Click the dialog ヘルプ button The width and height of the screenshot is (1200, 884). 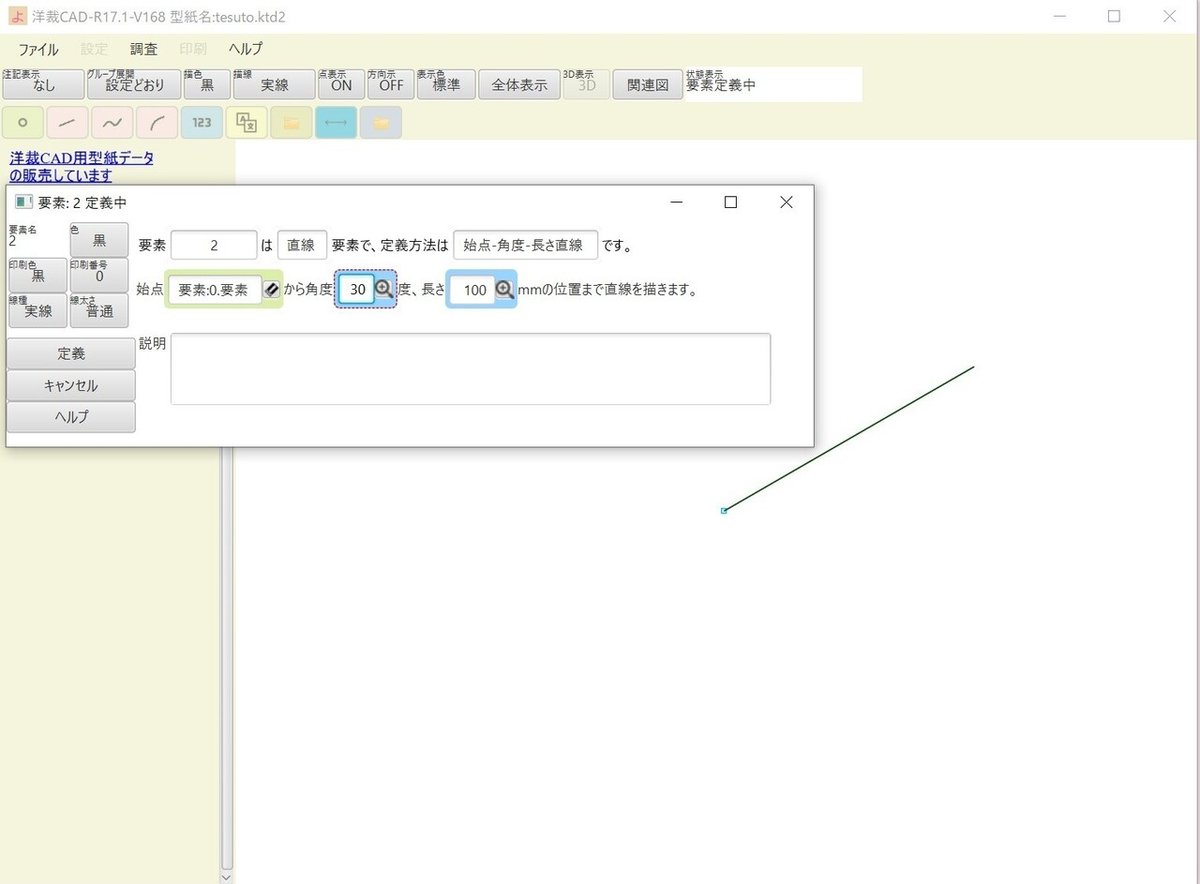click(x=71, y=417)
